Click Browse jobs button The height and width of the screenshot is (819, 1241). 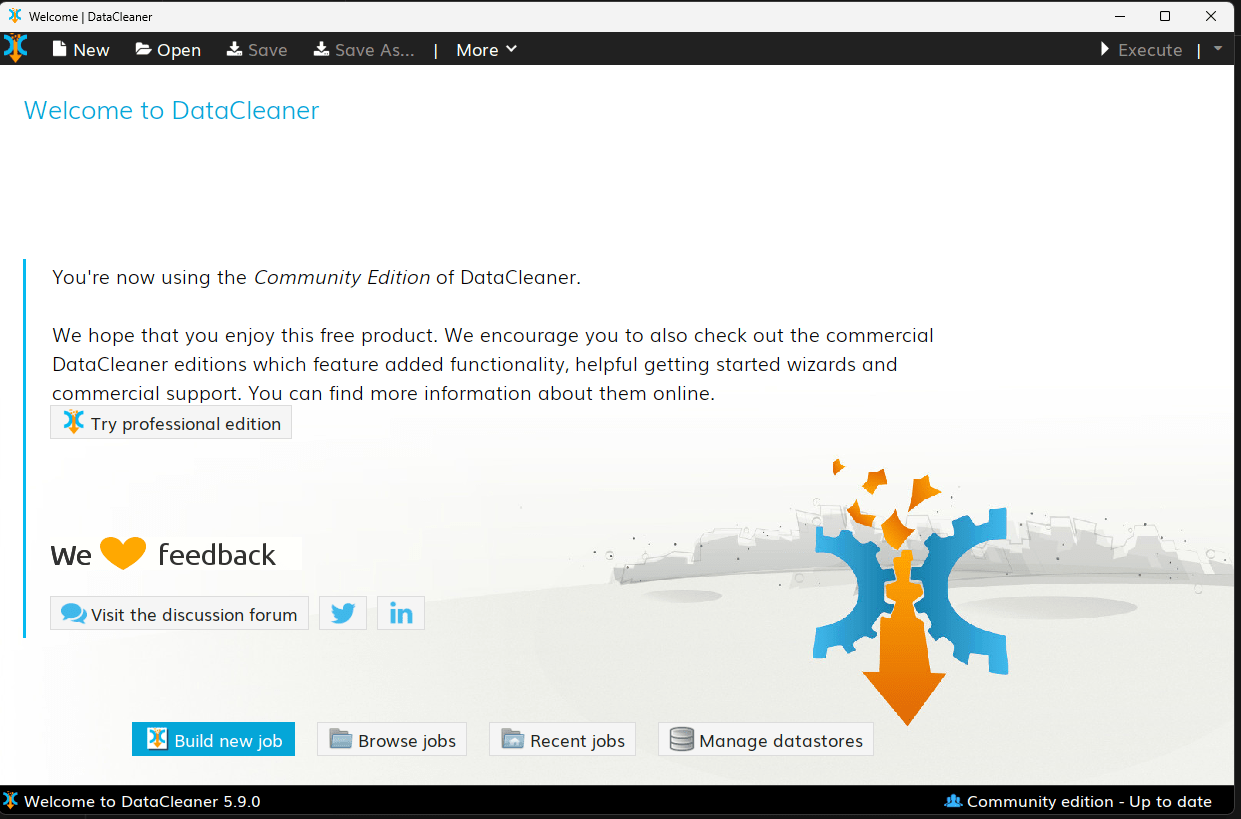pos(392,740)
